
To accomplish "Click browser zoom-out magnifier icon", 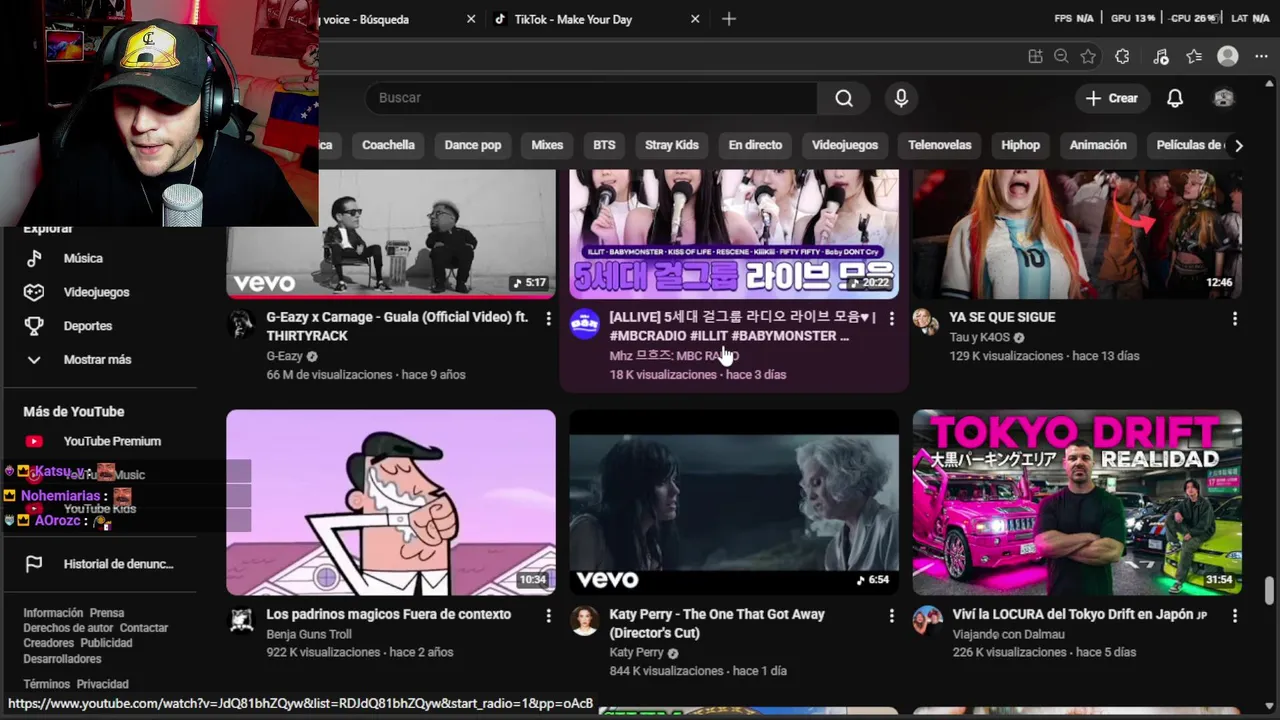I will pos(1062,57).
